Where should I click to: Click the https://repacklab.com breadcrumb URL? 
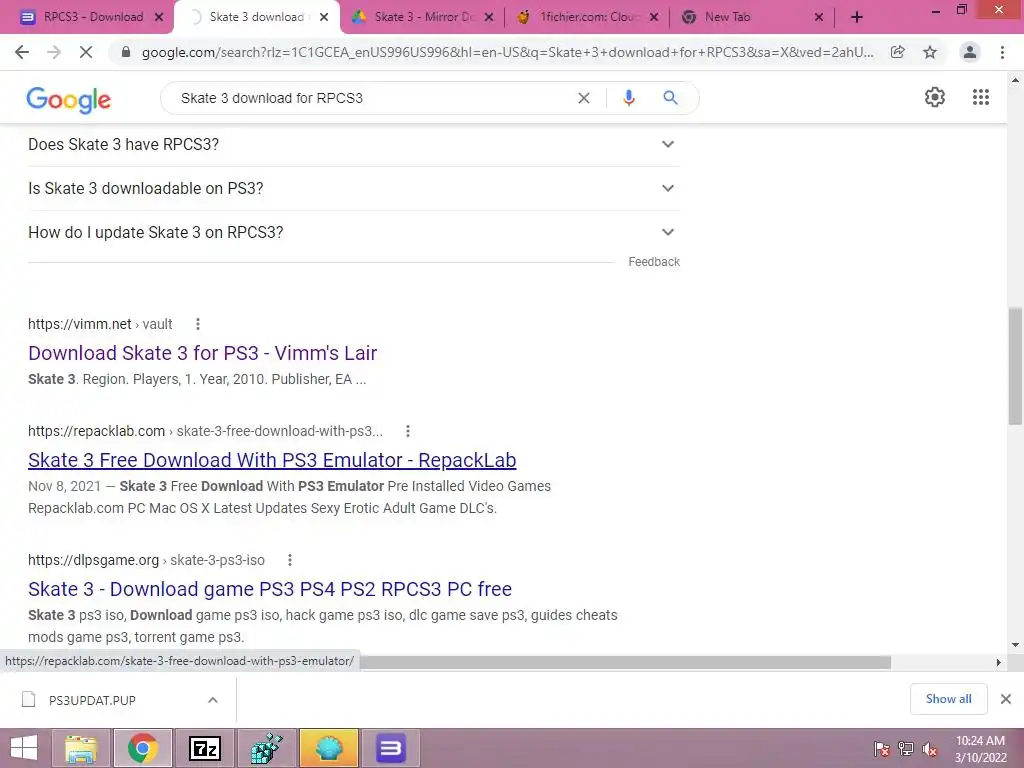pos(97,431)
